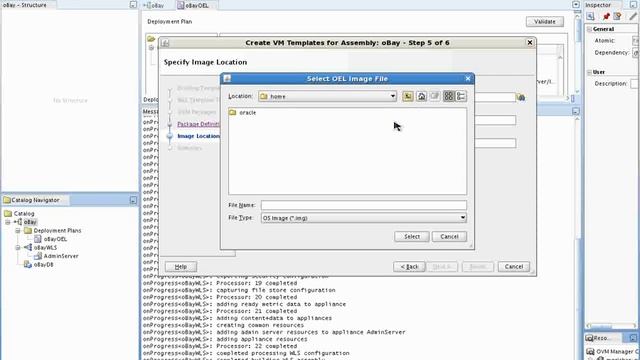The width and height of the screenshot is (640, 360).
Task: Click the Back button in wizard
Action: click(409, 267)
